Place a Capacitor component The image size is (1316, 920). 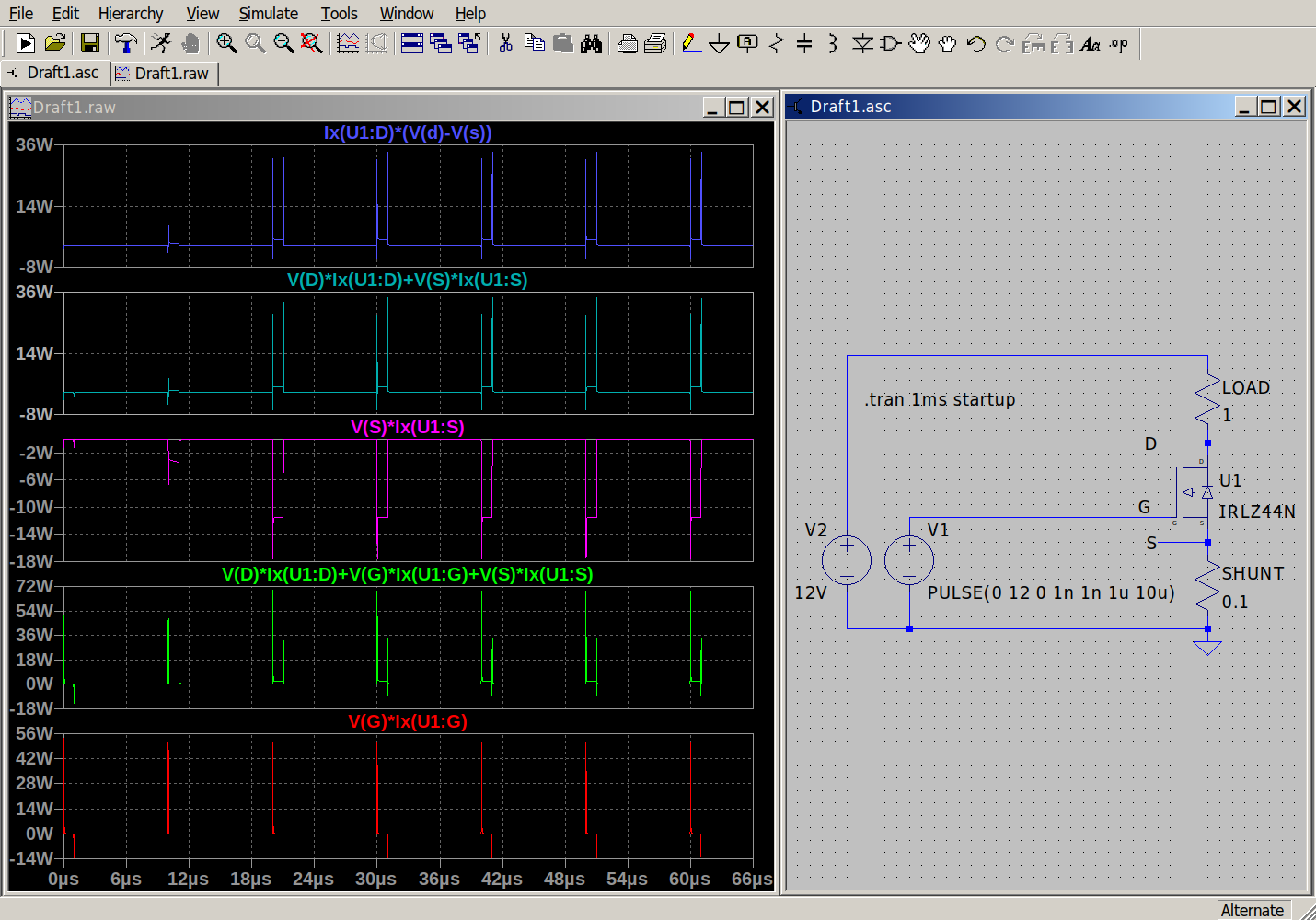[804, 43]
